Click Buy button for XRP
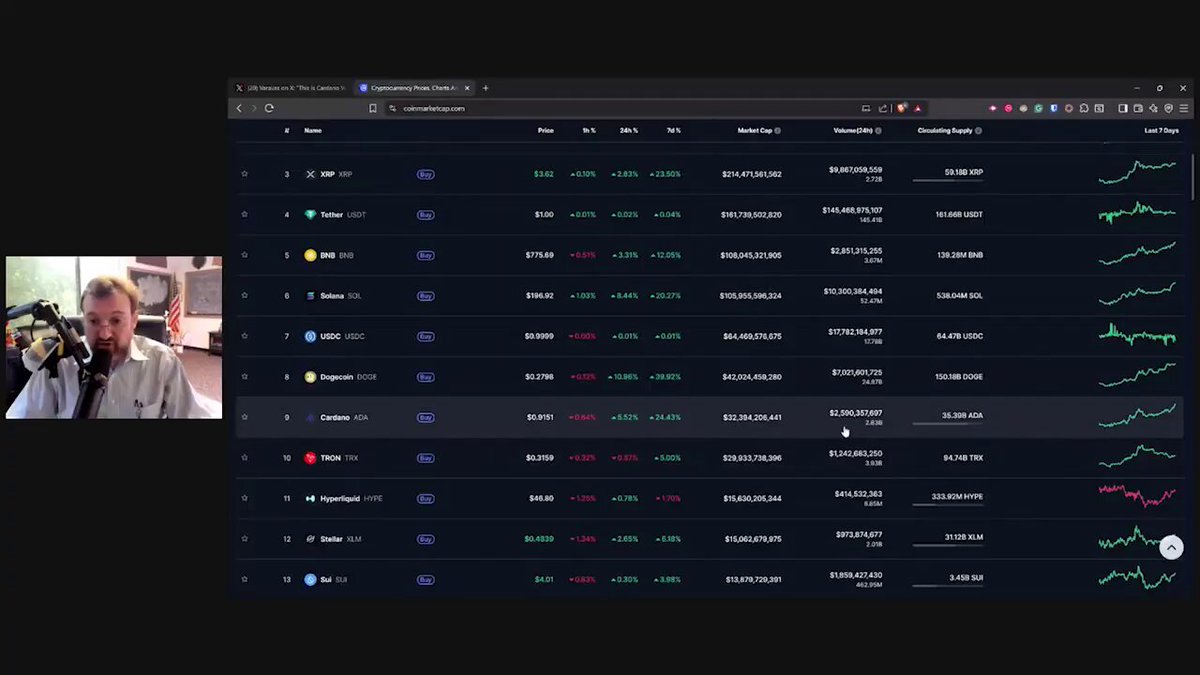 (425, 174)
